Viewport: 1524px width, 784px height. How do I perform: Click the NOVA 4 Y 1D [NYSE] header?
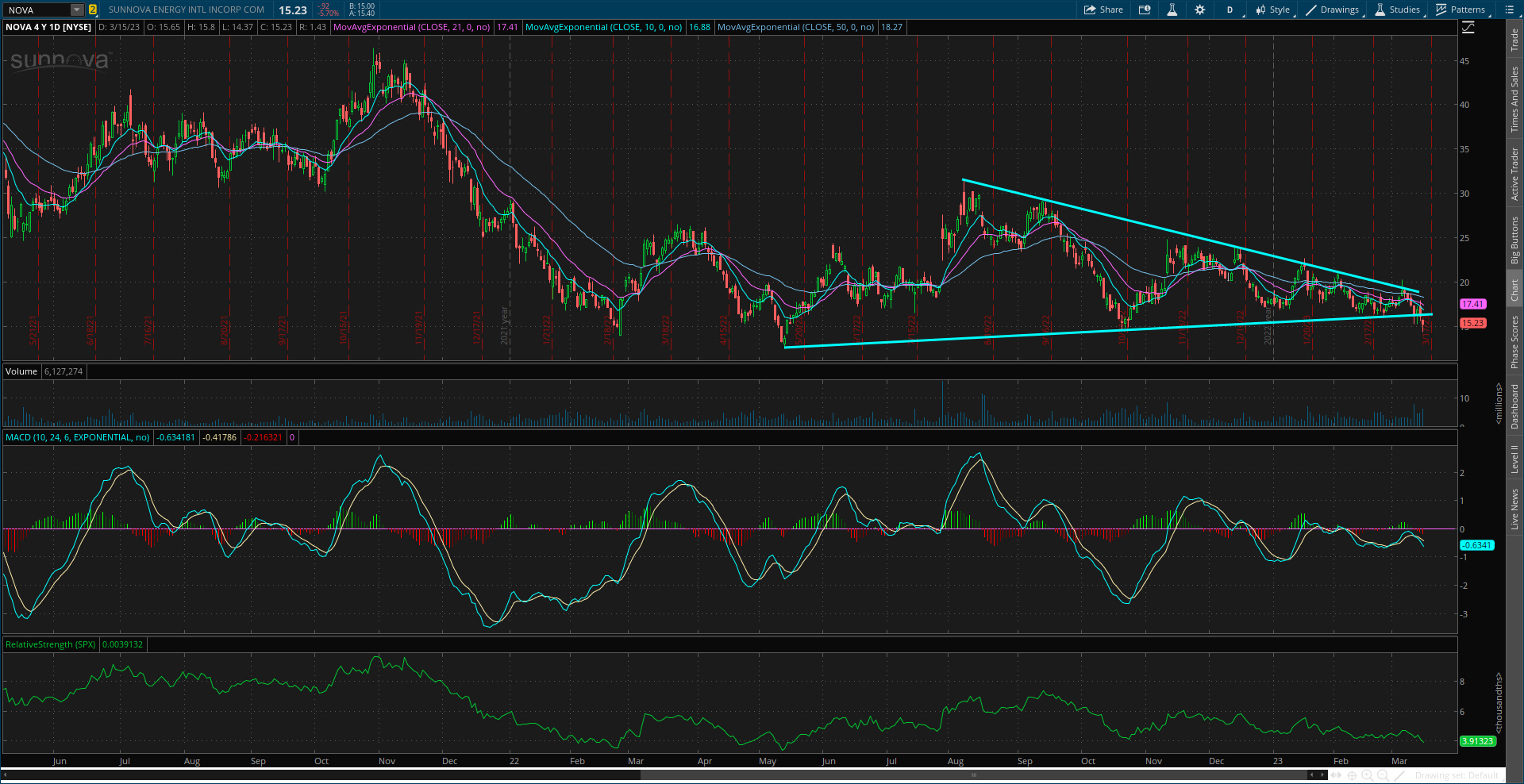coord(48,27)
